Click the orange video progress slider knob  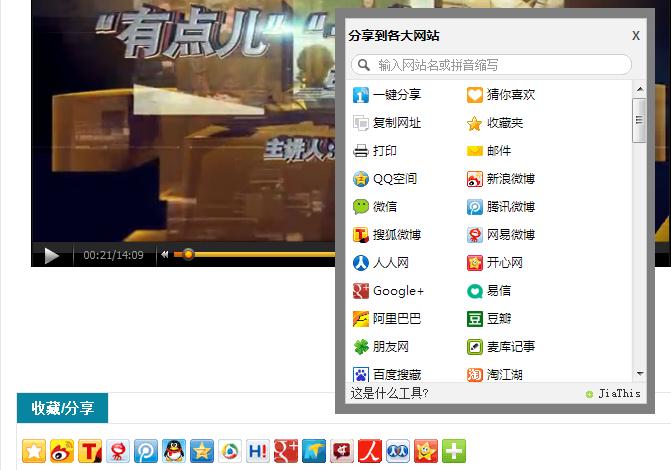[x=187, y=255]
